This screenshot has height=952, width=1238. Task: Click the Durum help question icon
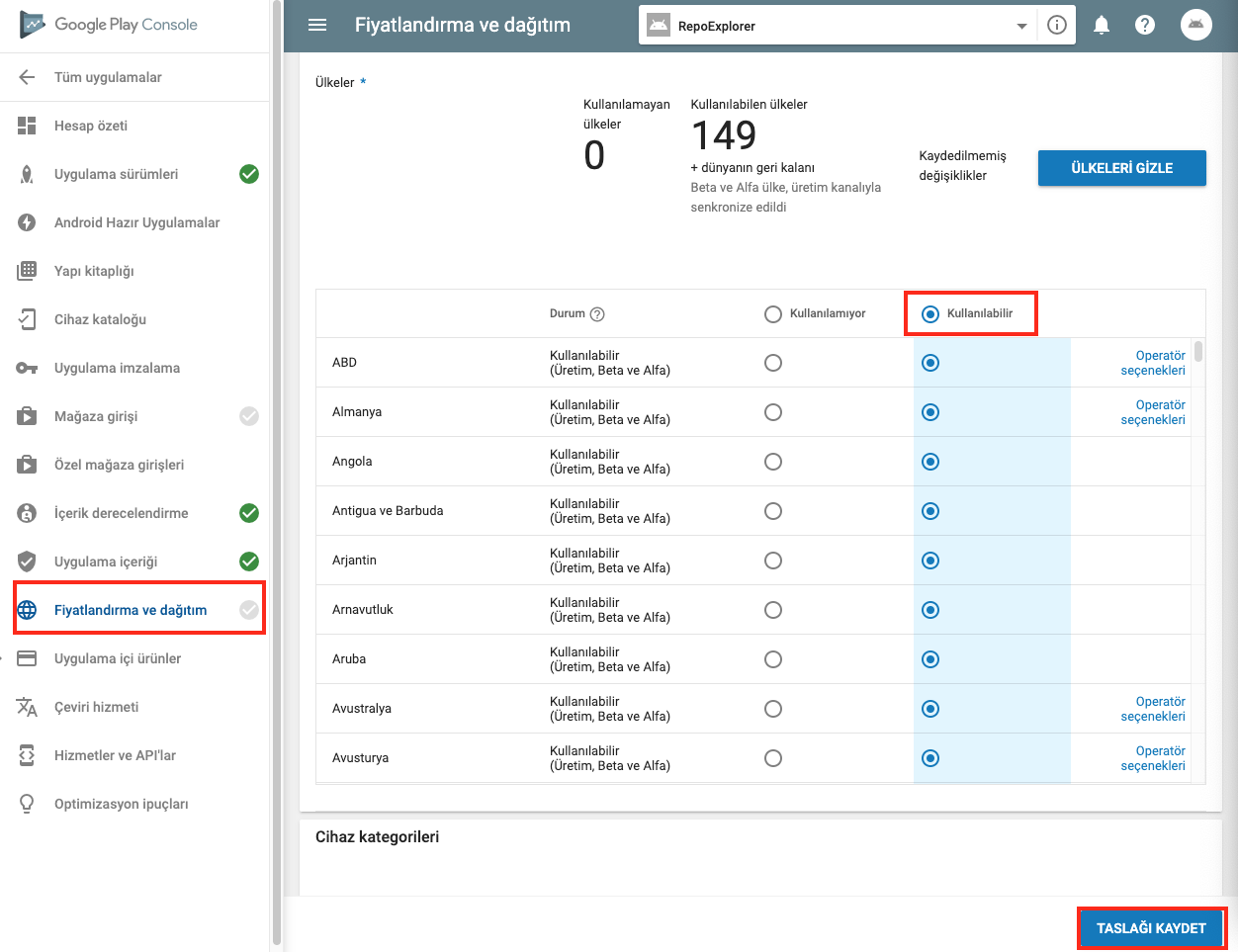pyautogui.click(x=597, y=314)
